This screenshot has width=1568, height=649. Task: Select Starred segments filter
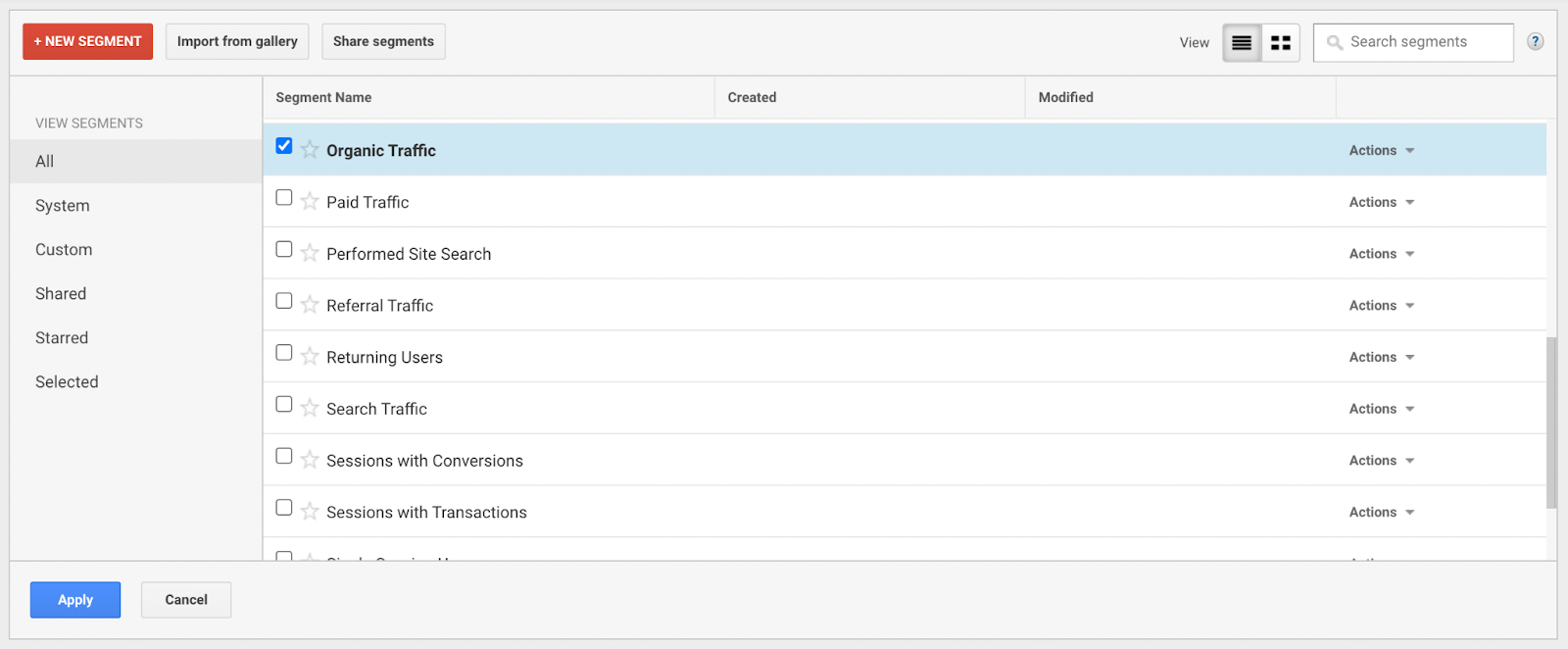(x=136, y=338)
